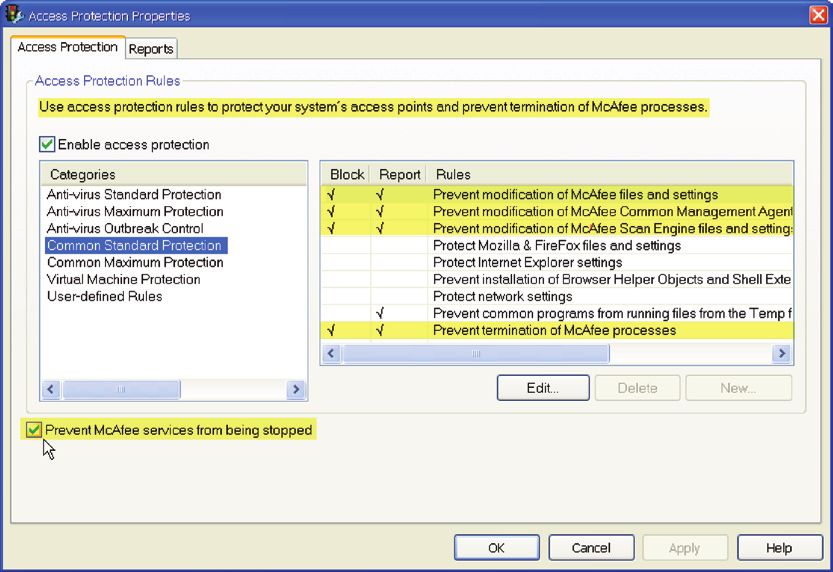Select Common Standard Protection category
The image size is (833, 572).
pos(136,245)
